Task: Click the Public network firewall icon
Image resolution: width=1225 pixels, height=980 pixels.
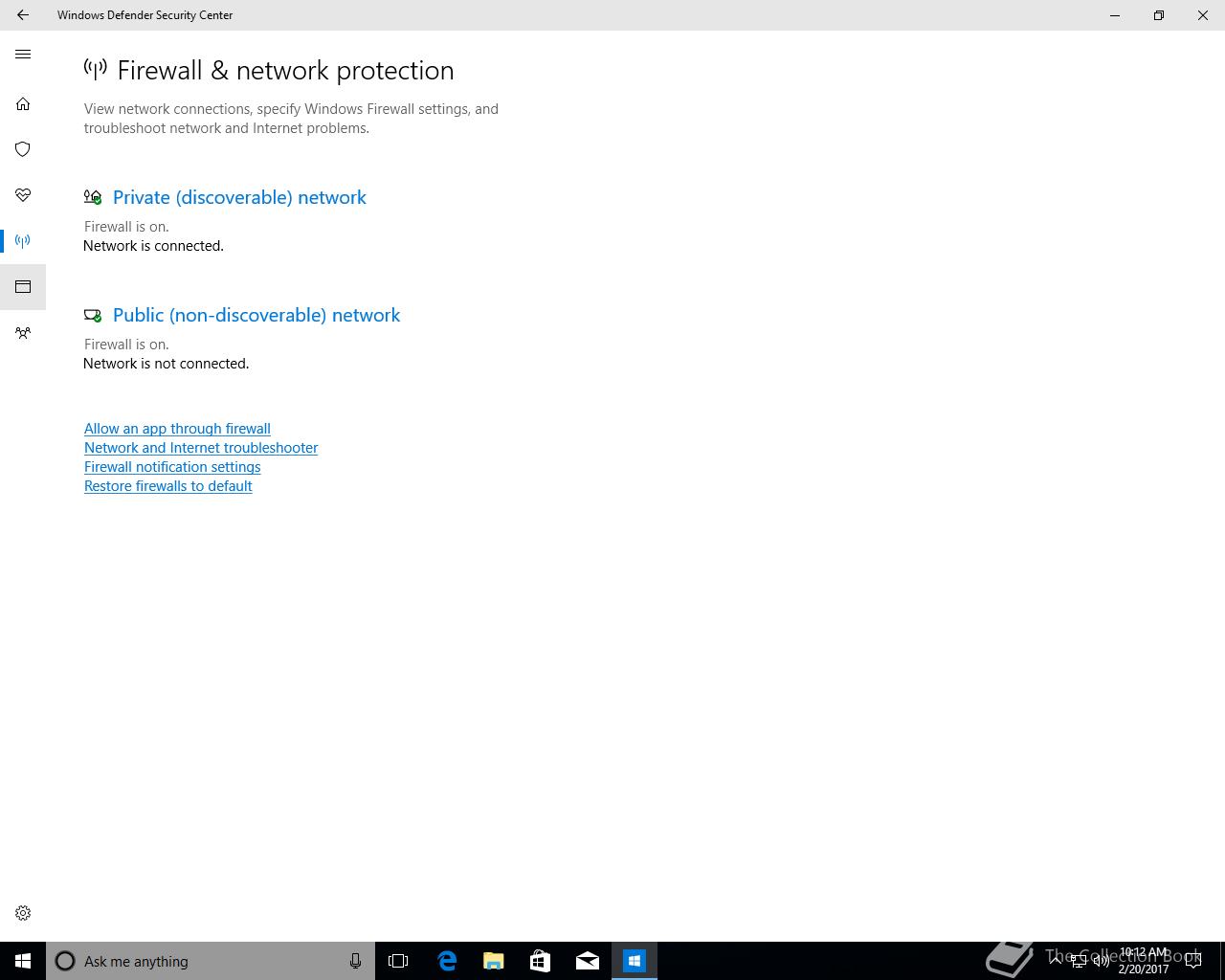Action: (x=93, y=315)
